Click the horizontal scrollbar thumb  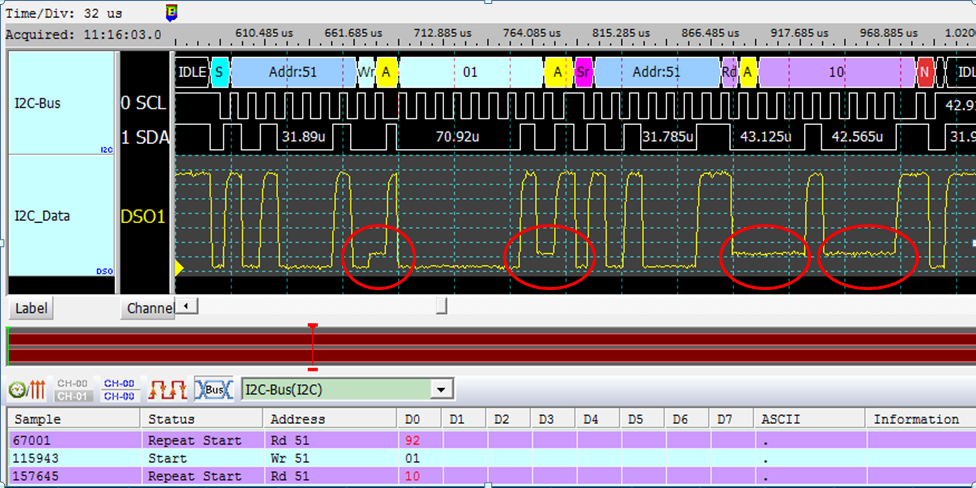pyautogui.click(x=441, y=306)
